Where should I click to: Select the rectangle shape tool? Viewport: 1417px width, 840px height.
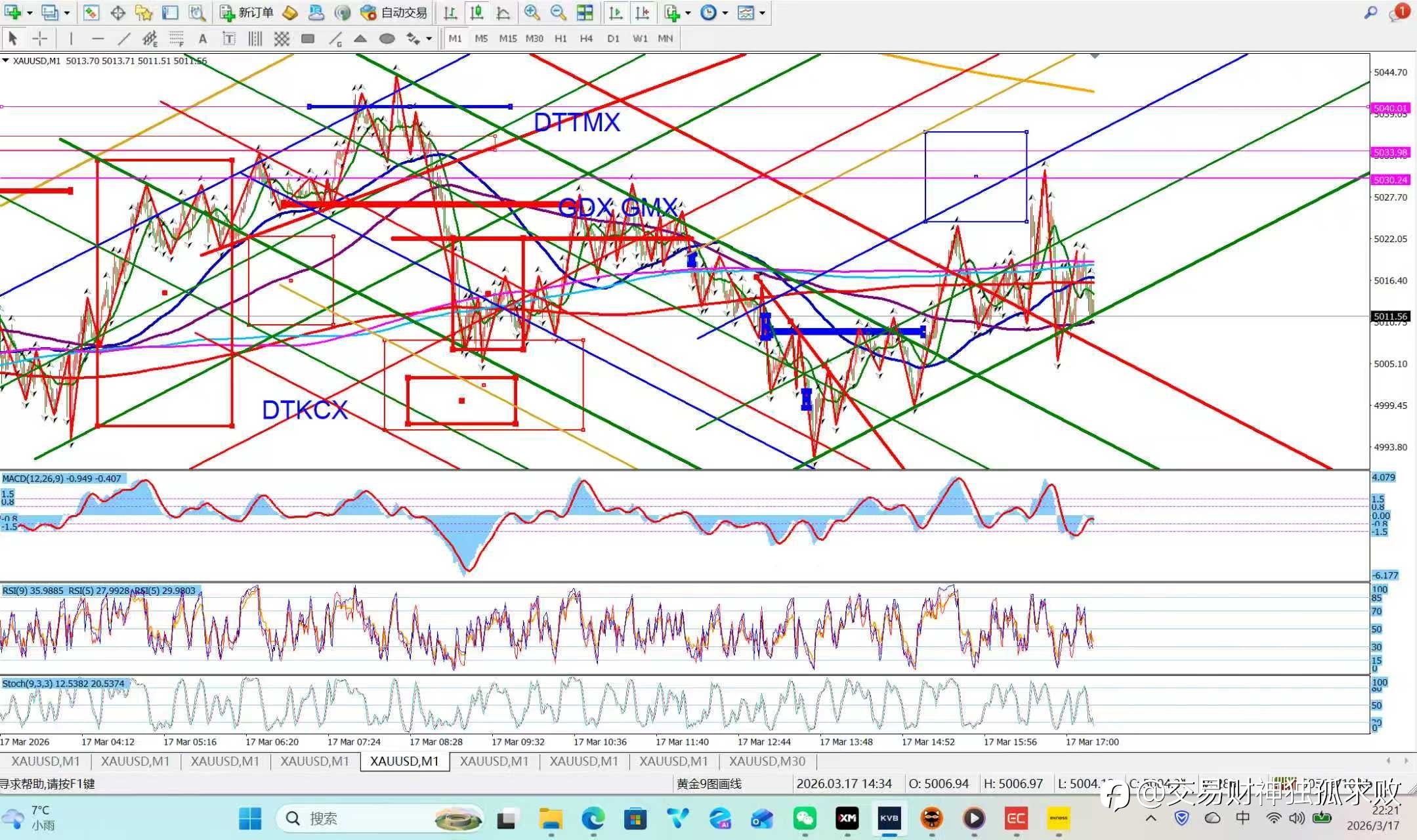tap(307, 39)
